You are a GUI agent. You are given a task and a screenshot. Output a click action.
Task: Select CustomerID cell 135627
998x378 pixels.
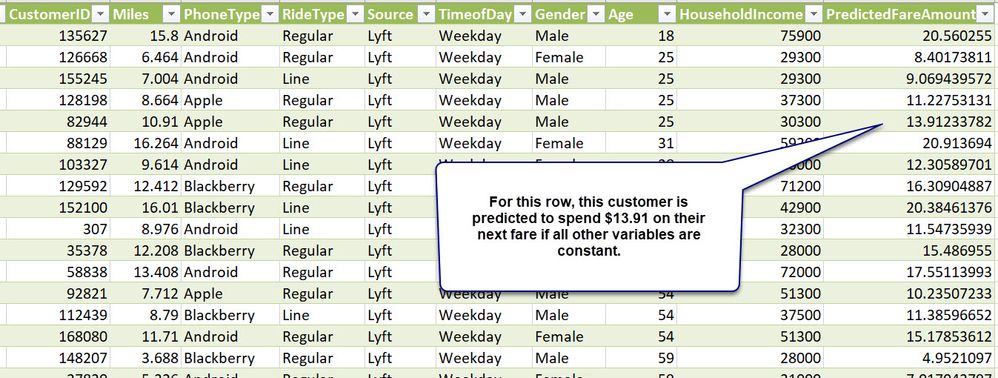tap(58, 36)
